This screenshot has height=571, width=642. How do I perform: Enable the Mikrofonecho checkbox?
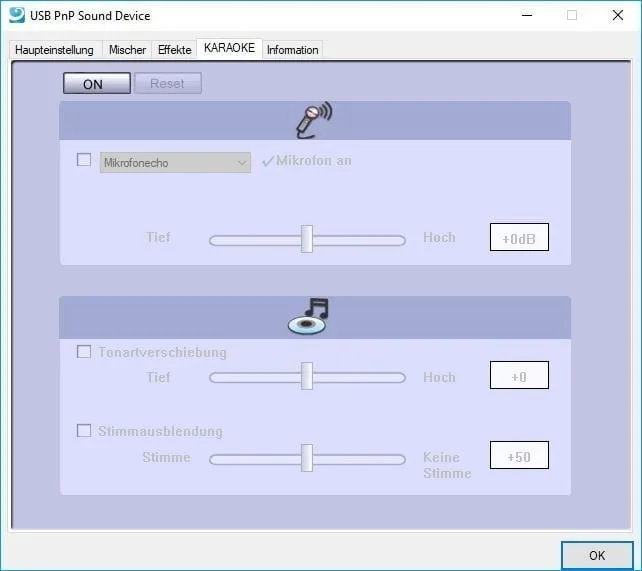point(84,159)
